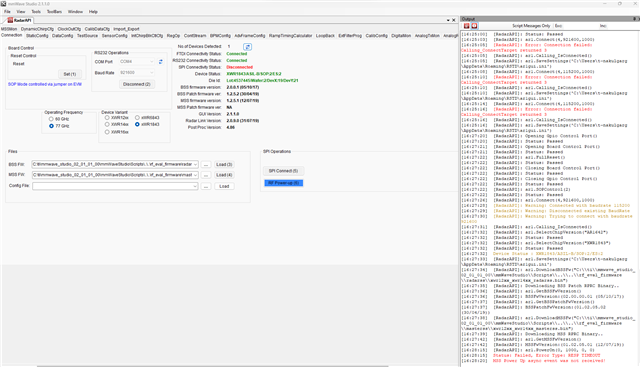Refresh the number of devices detected
The width and height of the screenshot is (640, 367).
click(247, 47)
